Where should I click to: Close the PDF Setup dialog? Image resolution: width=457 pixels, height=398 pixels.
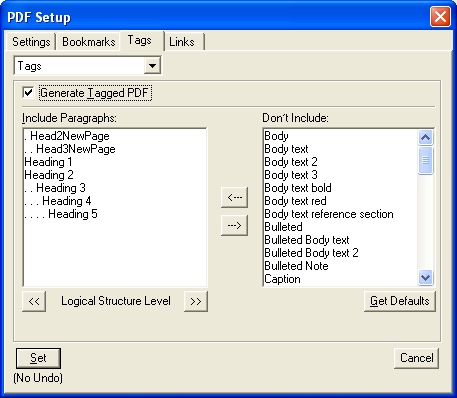pos(440,17)
